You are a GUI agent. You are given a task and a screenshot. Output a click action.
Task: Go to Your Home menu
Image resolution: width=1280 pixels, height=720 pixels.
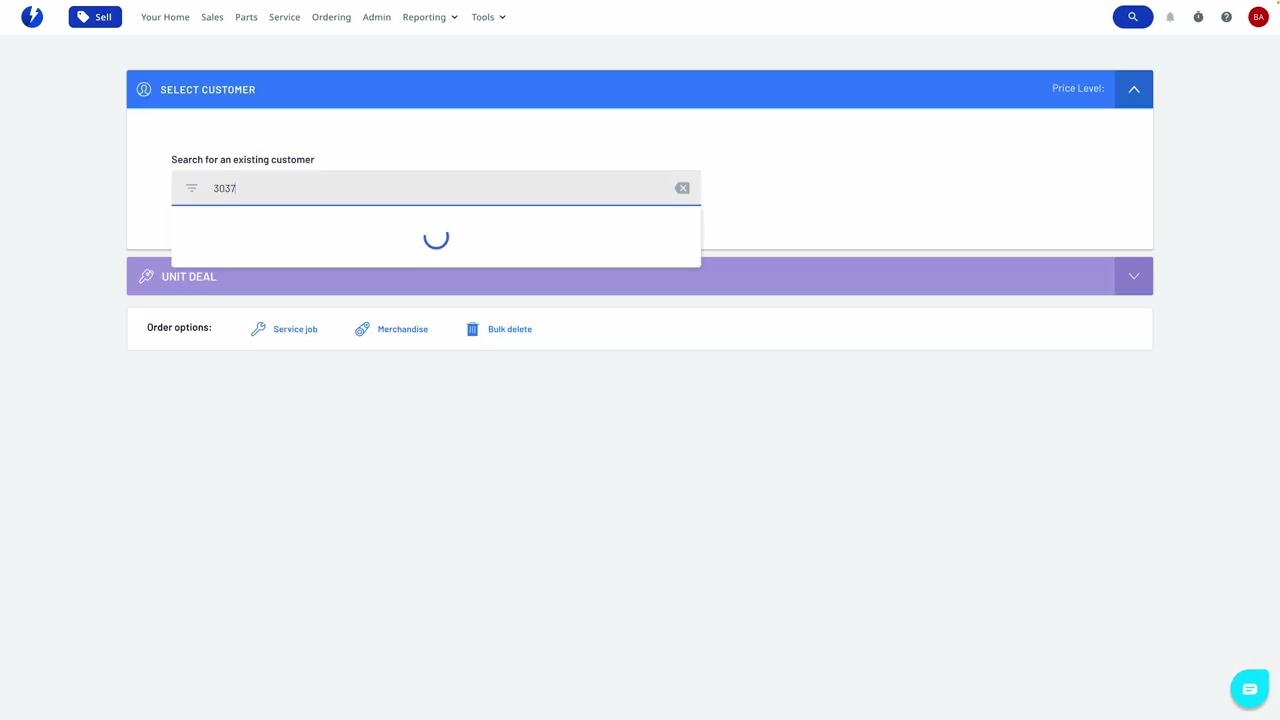[165, 17]
